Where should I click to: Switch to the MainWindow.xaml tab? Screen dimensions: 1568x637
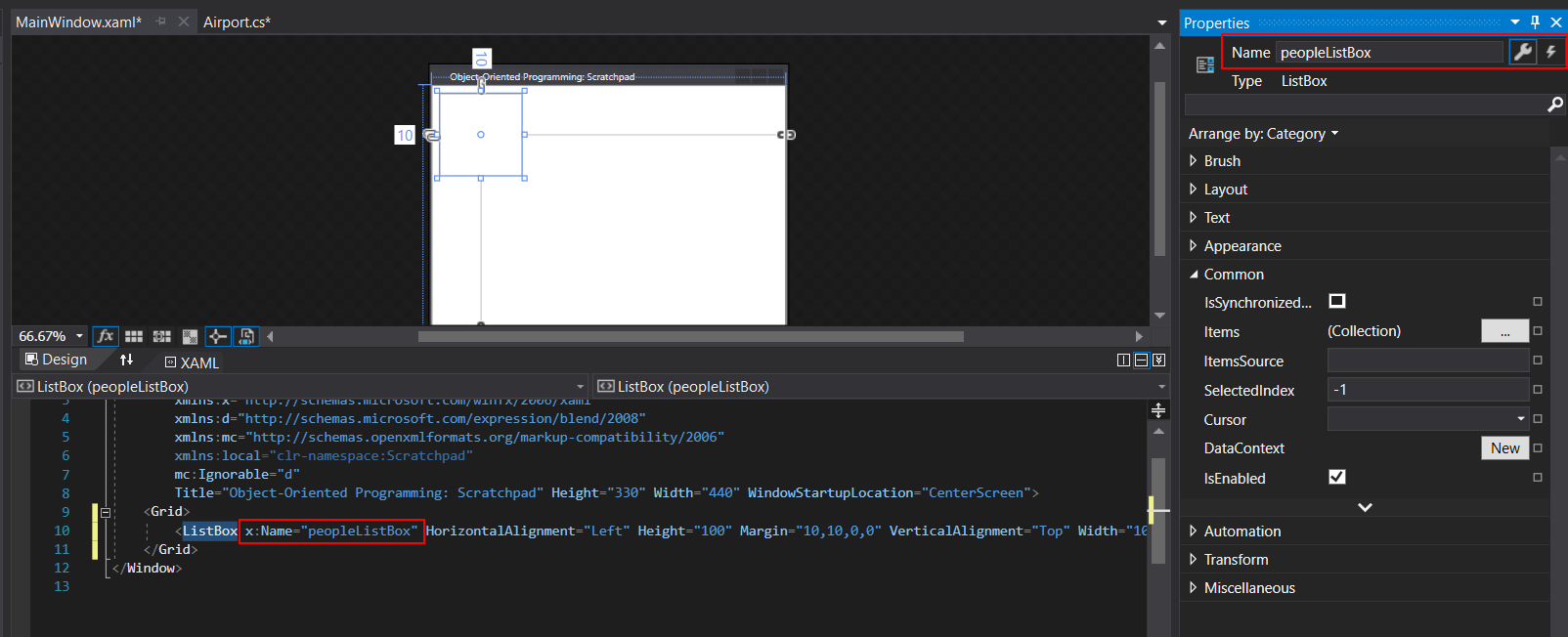(x=78, y=21)
